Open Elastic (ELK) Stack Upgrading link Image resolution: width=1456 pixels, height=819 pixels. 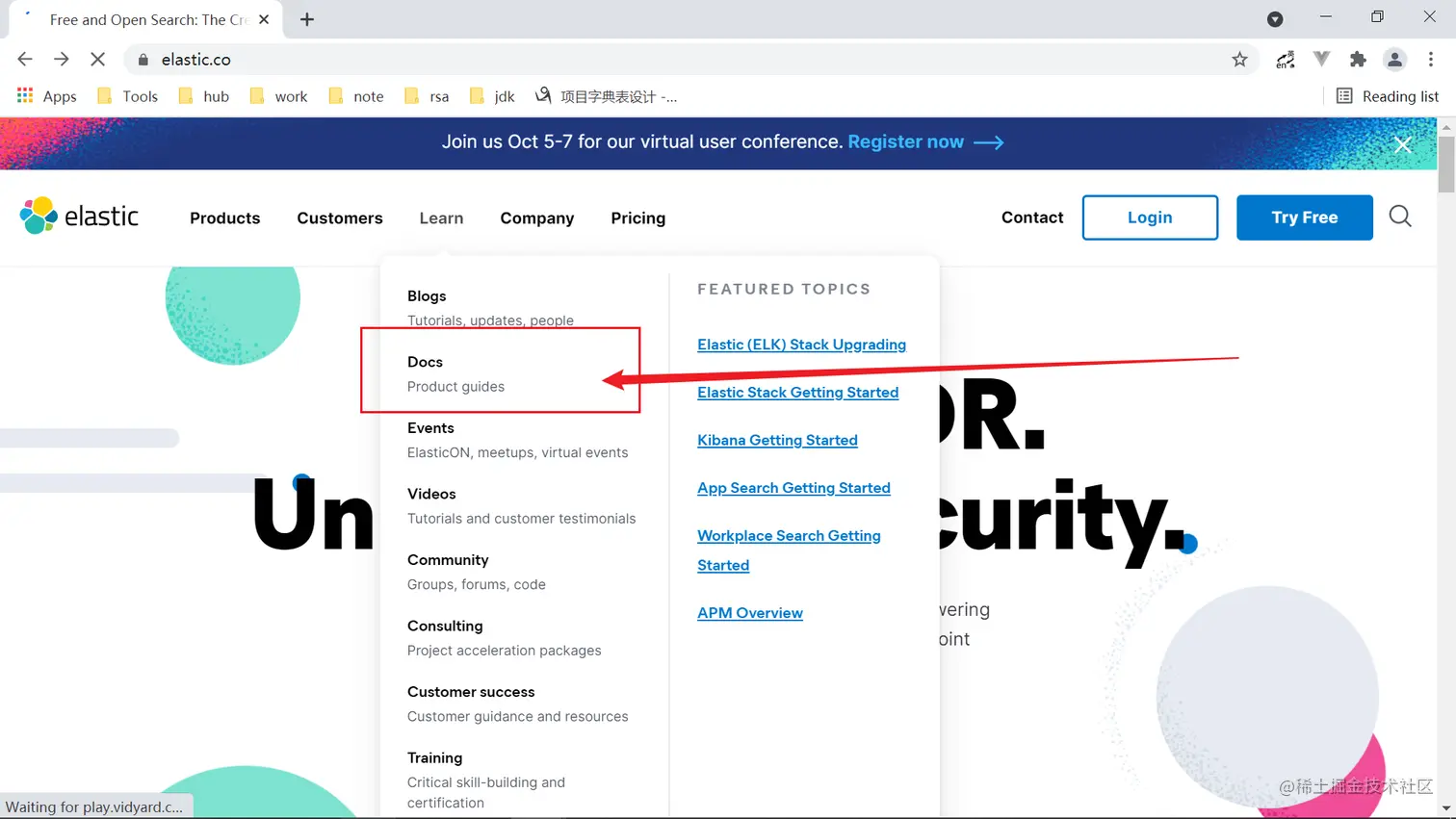point(801,345)
